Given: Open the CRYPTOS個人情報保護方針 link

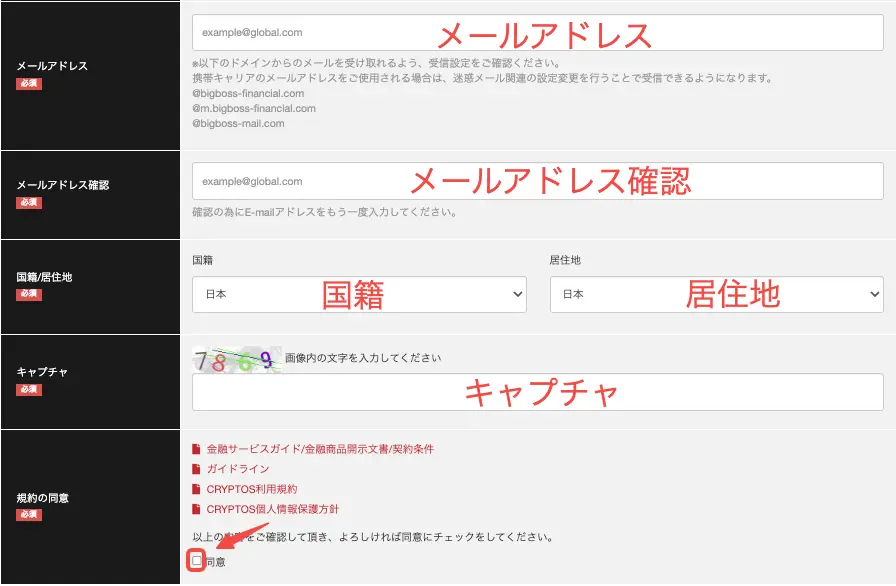Looking at the screenshot, I should point(273,509).
